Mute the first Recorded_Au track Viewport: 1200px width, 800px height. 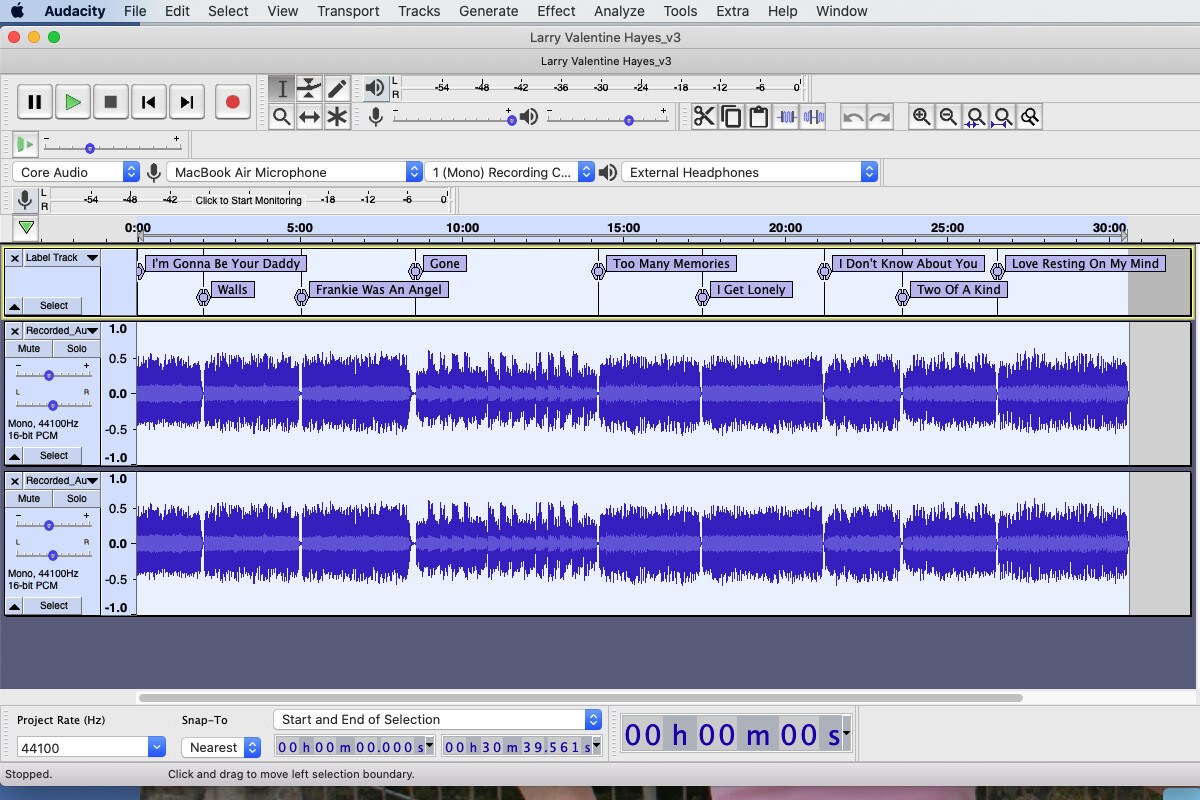point(29,348)
